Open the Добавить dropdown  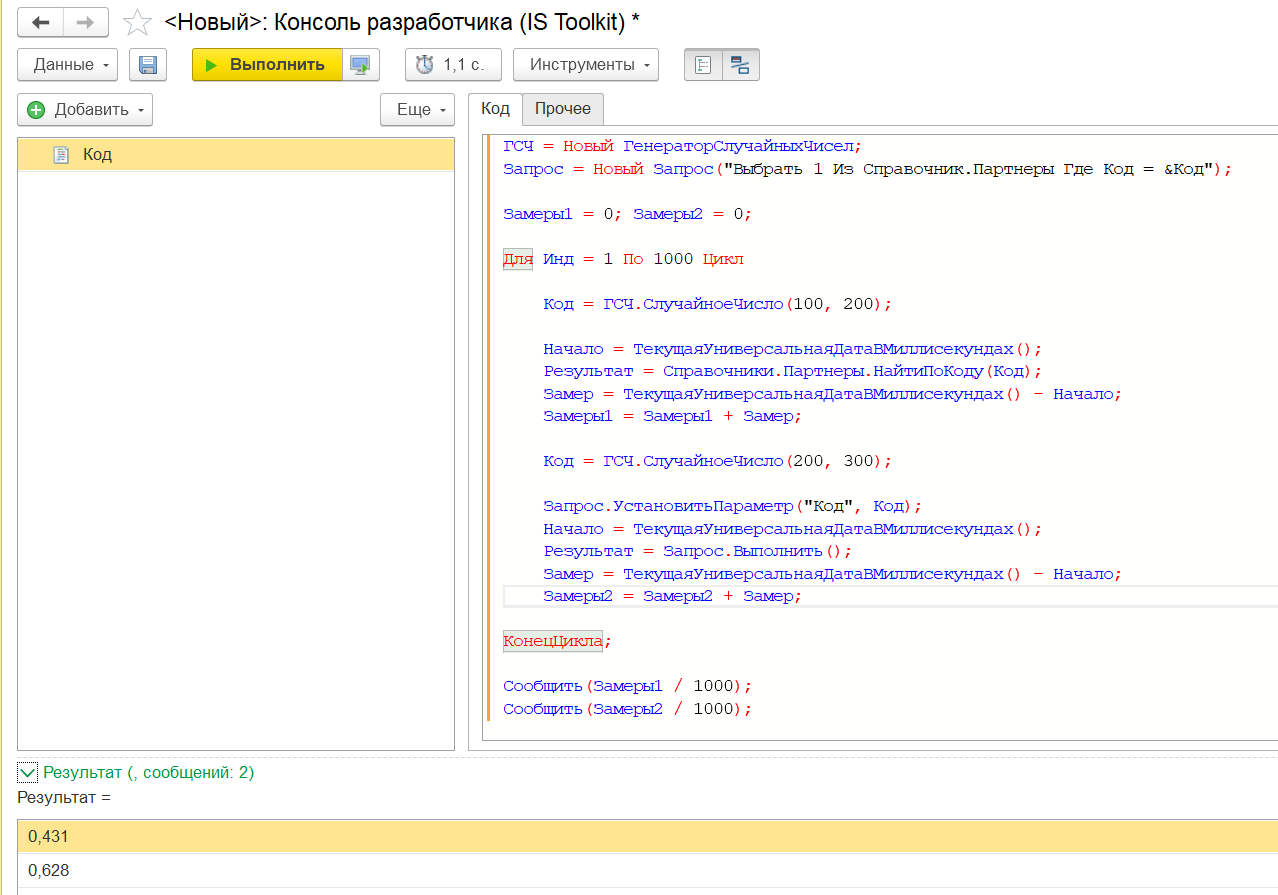click(x=85, y=110)
